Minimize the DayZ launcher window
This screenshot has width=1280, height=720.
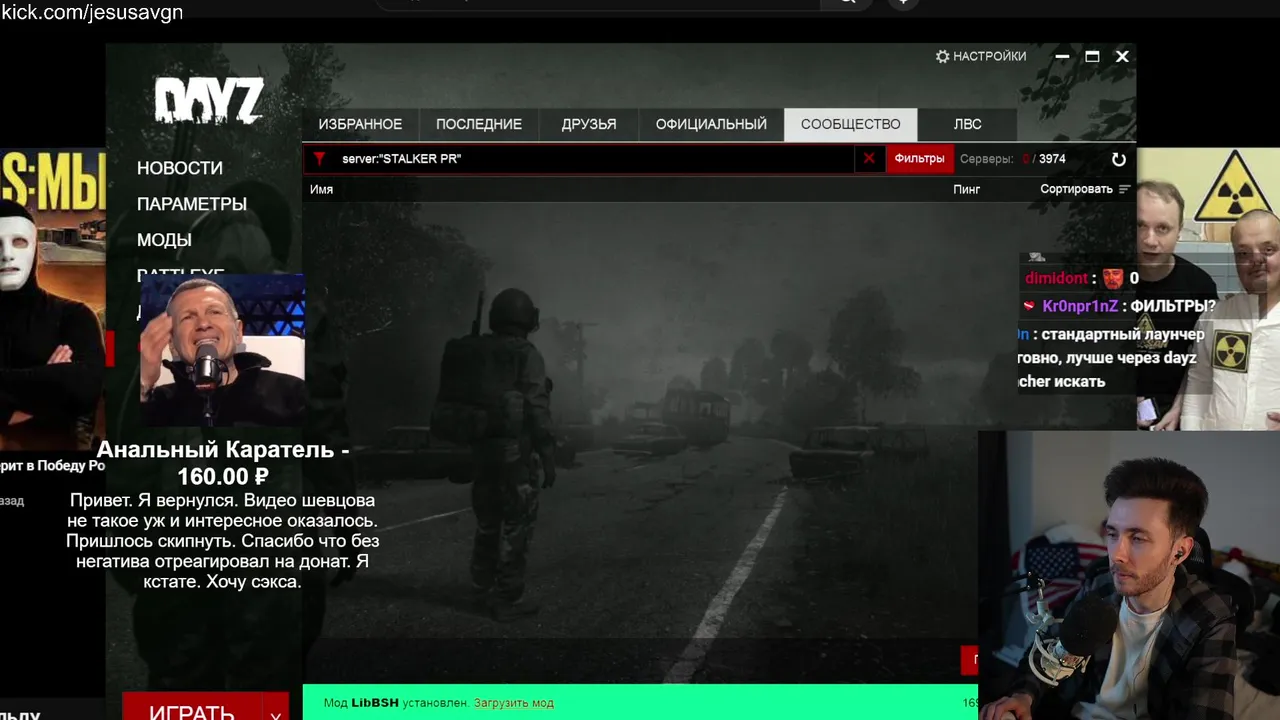pyautogui.click(x=1062, y=57)
